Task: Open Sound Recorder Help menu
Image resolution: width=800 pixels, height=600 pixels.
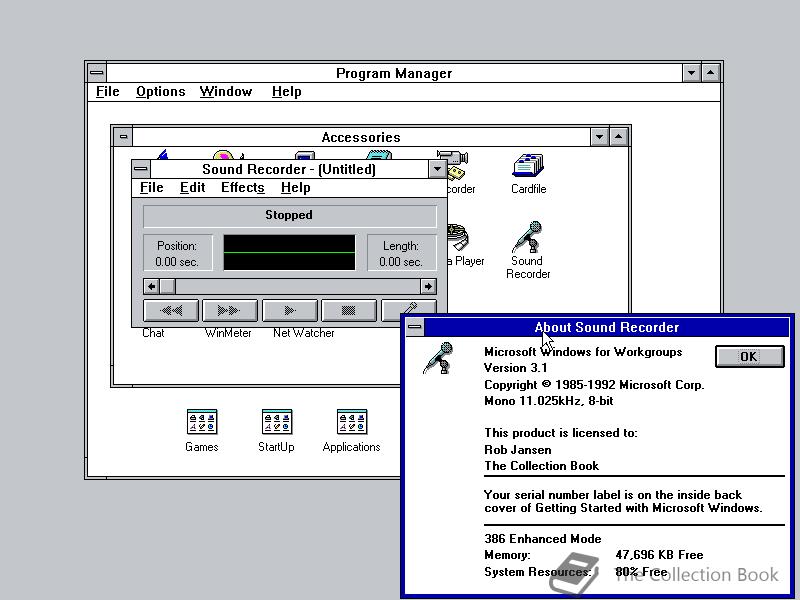Action: [295, 188]
